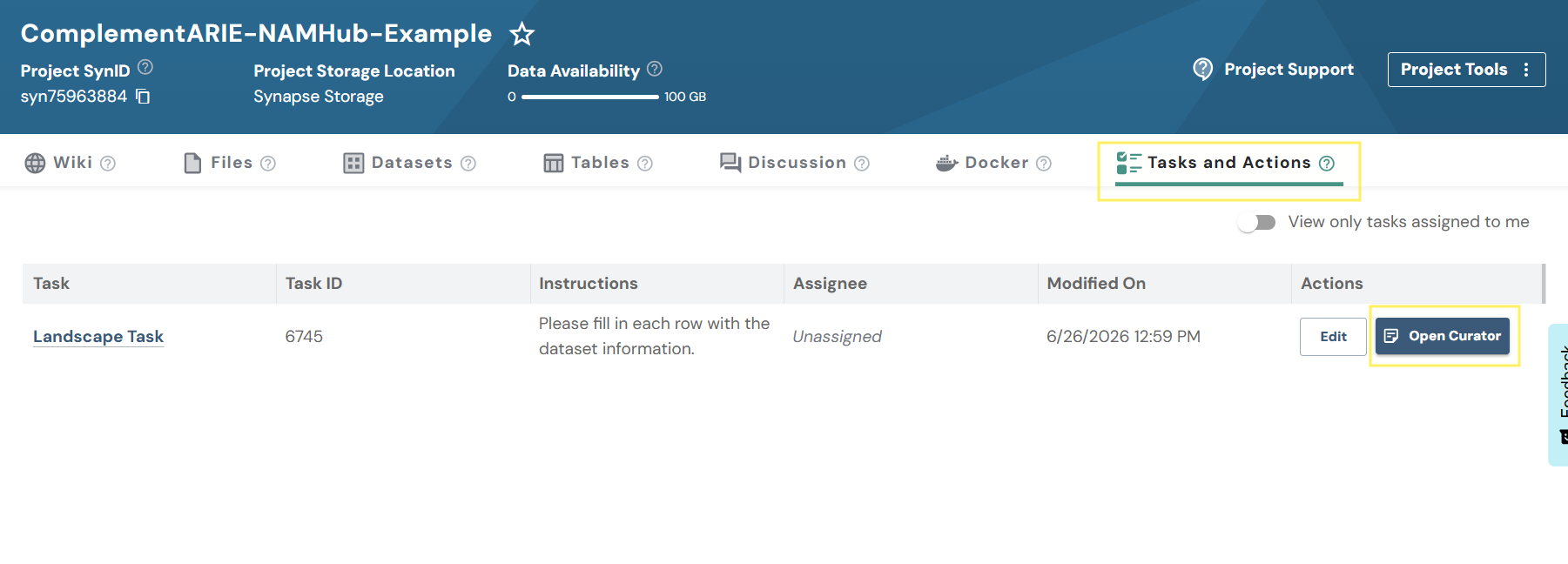Show help for the Datasets tab

pos(468,164)
